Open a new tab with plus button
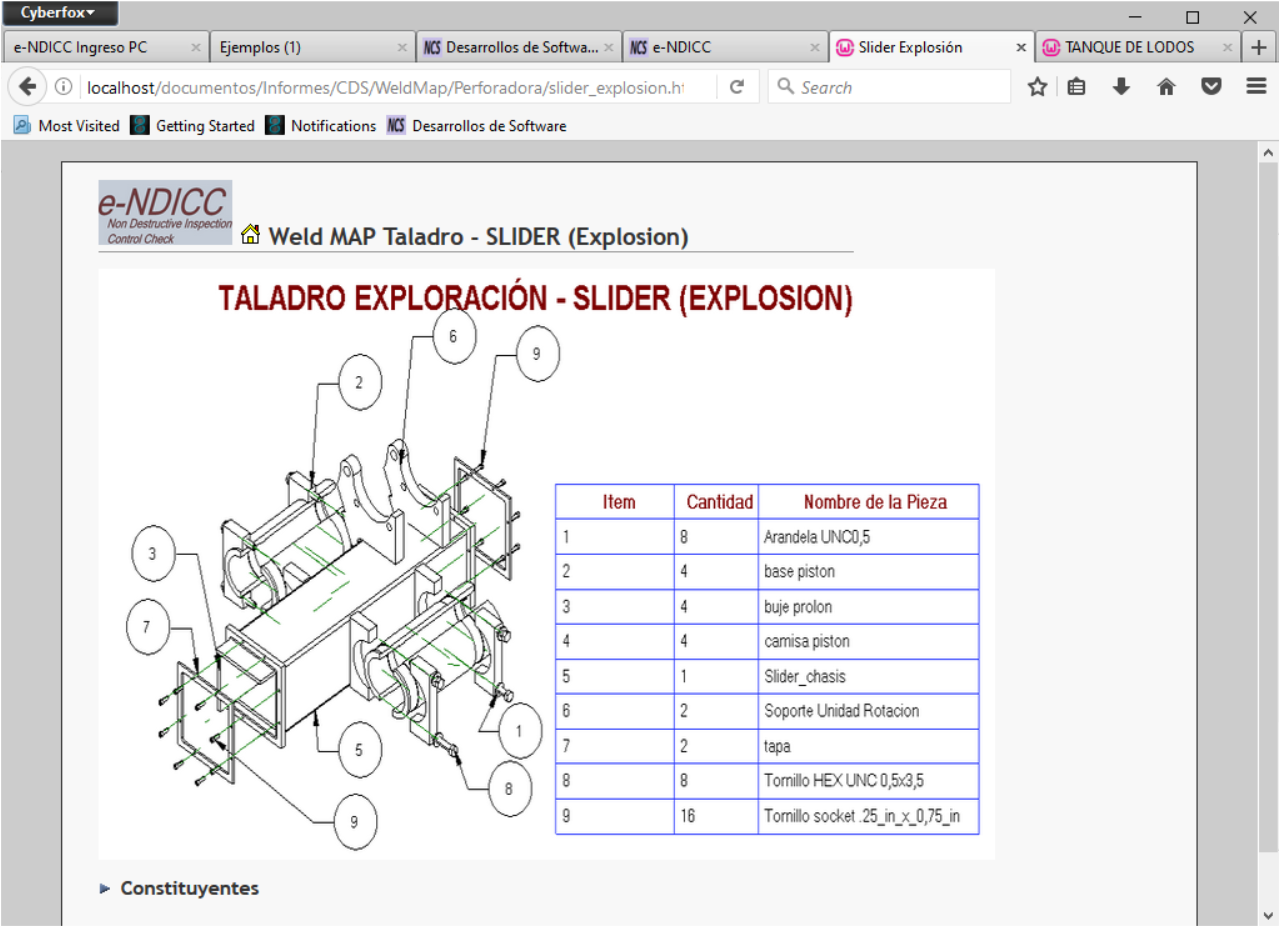This screenshot has height=927, width=1279. pyautogui.click(x=1259, y=47)
